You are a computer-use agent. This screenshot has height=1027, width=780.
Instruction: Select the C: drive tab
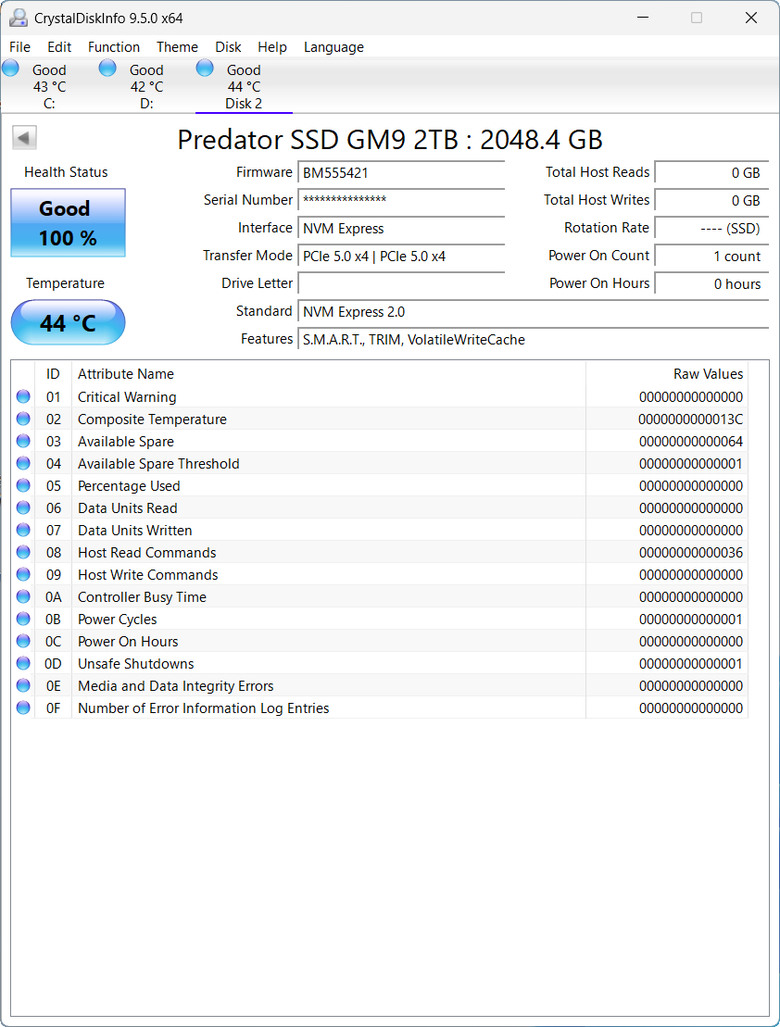49,86
